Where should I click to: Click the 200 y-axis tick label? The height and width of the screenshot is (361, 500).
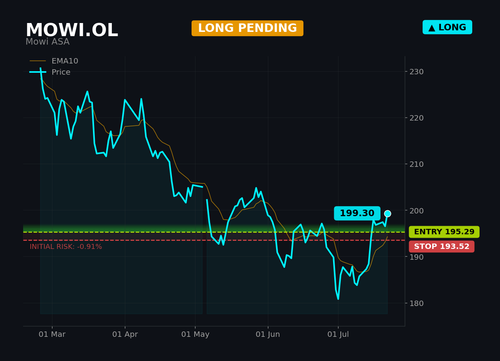click(417, 211)
